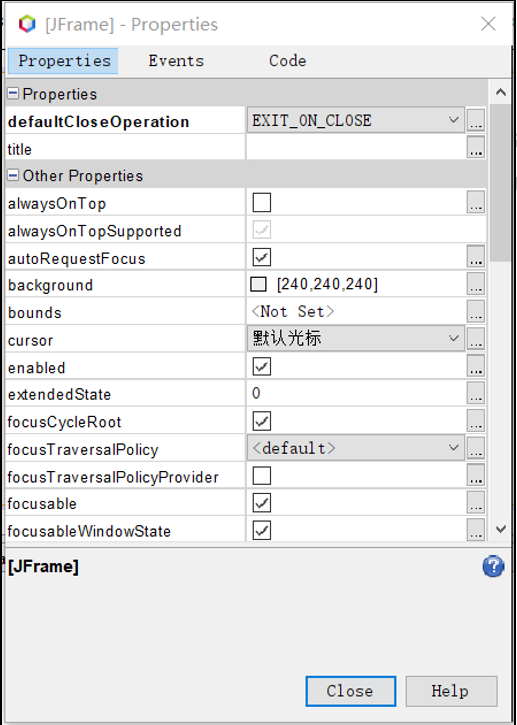Open custom editor for the defaultCloseOperation row
Viewport: 517px width, 725px height.
coord(476,121)
